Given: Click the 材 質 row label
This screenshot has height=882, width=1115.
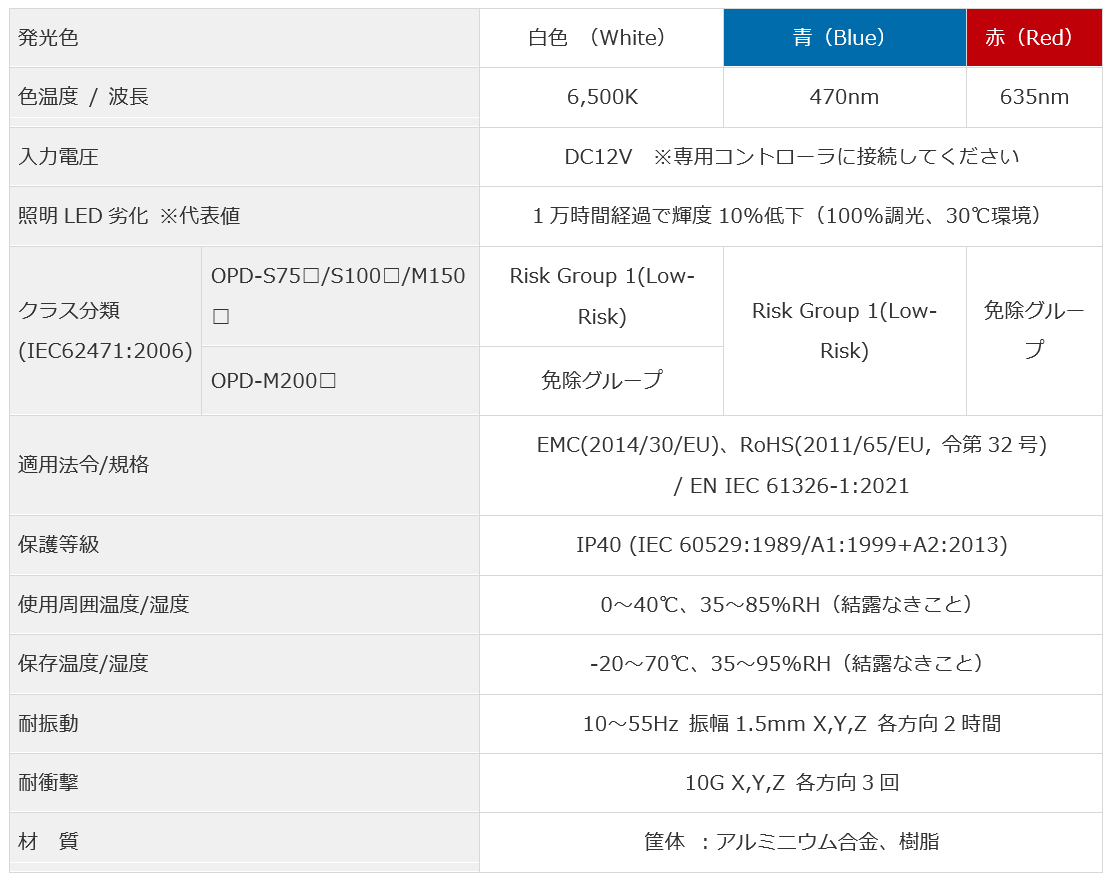Looking at the screenshot, I should [244, 842].
